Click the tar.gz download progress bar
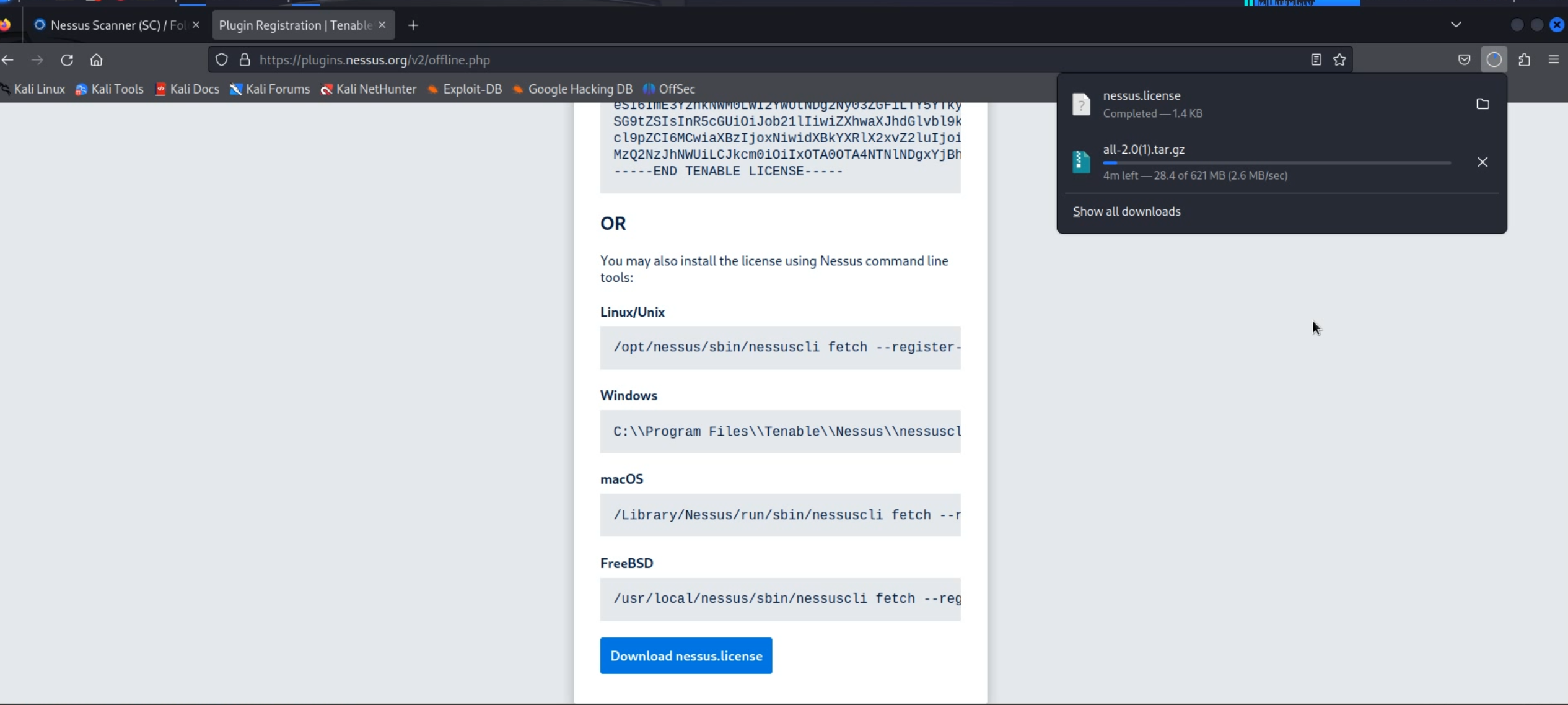The height and width of the screenshot is (705, 1568). 1276,163
